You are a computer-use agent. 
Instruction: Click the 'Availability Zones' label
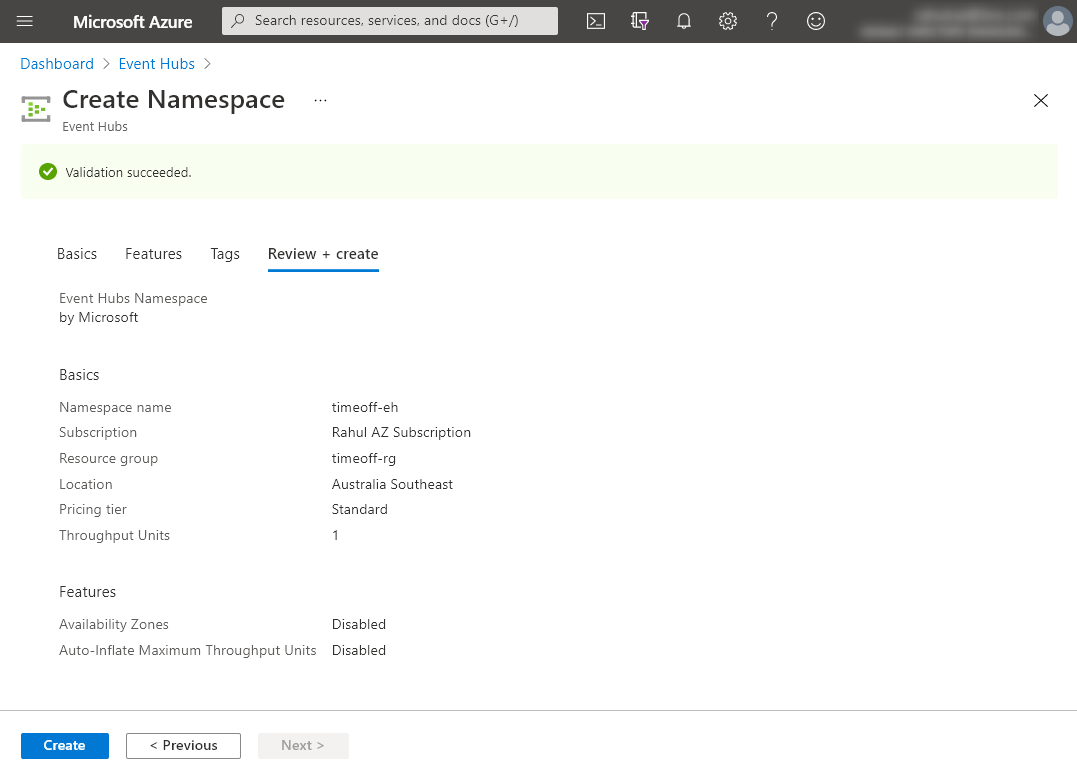point(114,624)
